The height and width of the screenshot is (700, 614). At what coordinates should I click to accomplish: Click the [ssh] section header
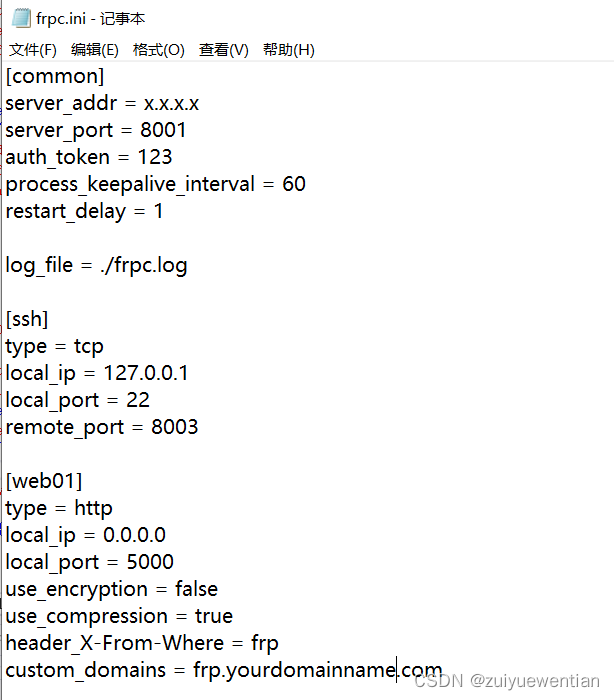pos(27,319)
